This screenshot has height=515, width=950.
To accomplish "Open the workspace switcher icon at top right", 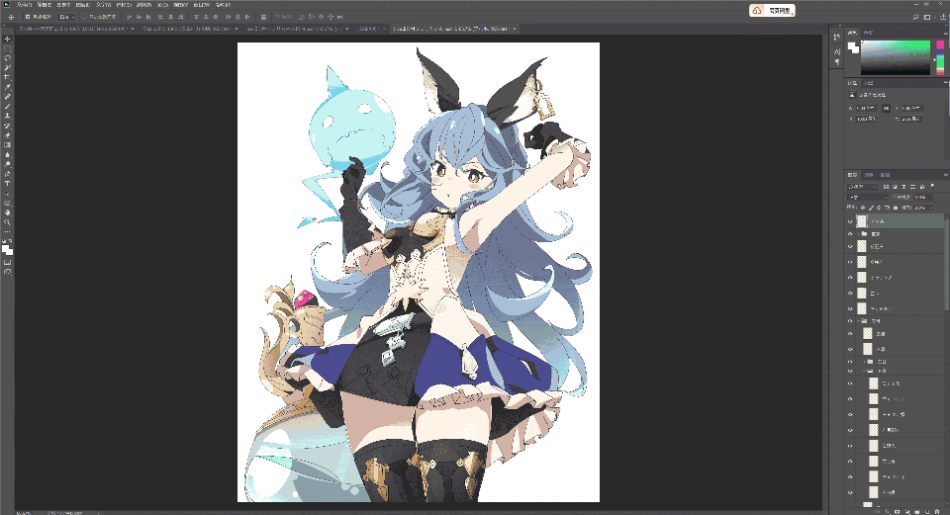I will (x=927, y=17).
